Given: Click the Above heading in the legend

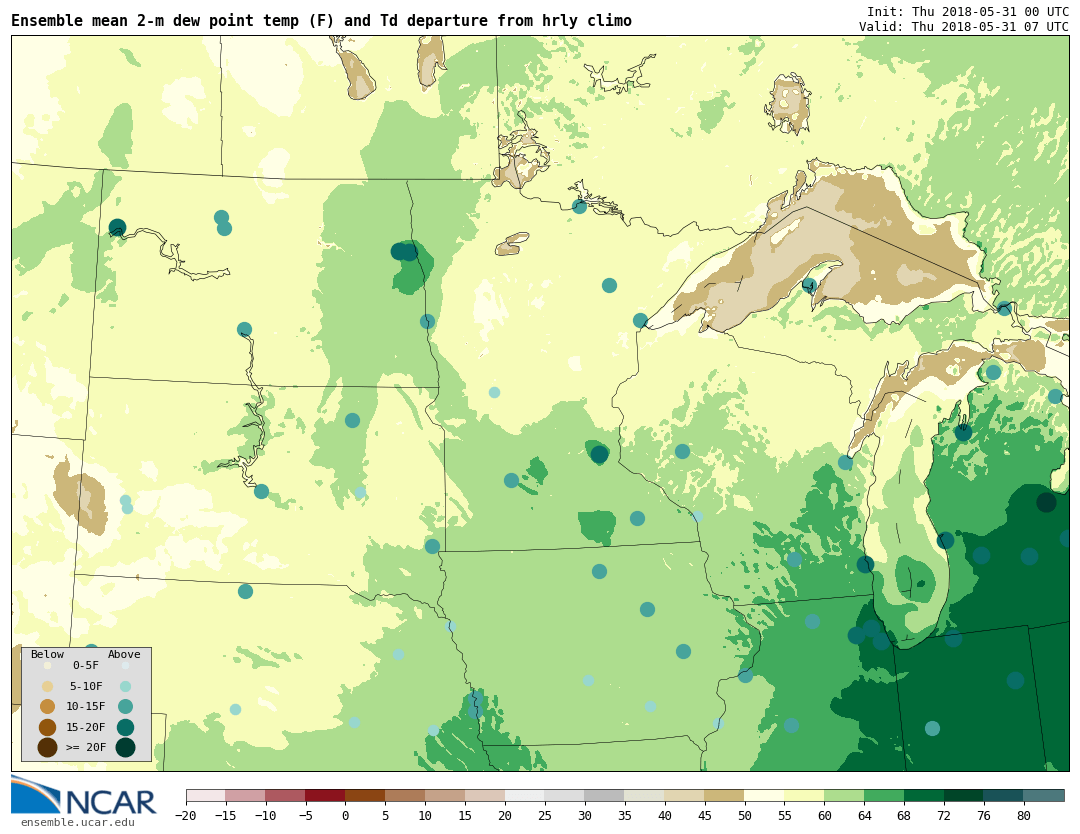Looking at the screenshot, I should pos(124,654).
